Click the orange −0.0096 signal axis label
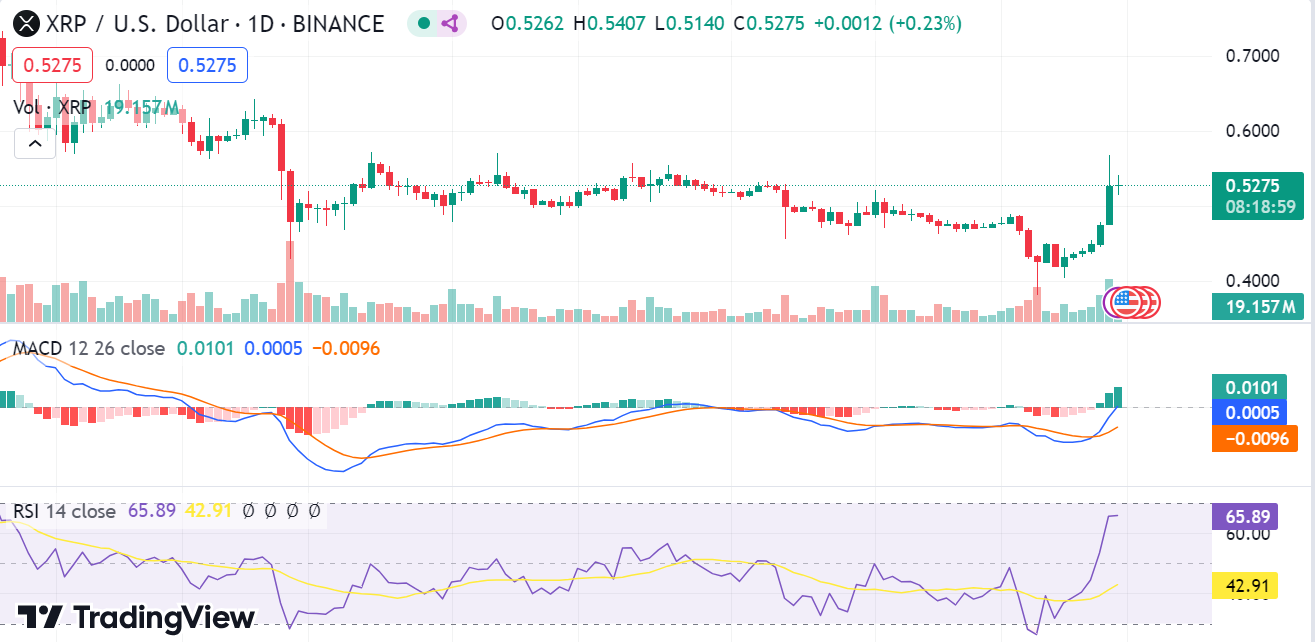The height and width of the screenshot is (642, 1315). 1254,438
